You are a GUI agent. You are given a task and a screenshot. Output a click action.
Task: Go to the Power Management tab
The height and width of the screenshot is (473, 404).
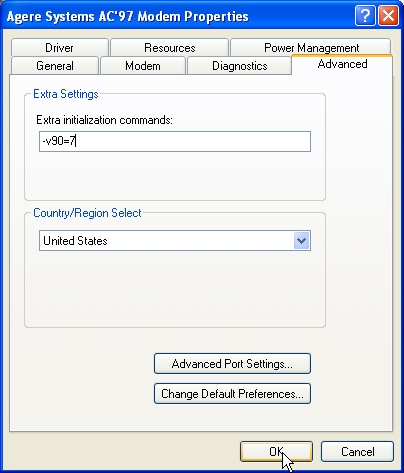tap(311, 47)
